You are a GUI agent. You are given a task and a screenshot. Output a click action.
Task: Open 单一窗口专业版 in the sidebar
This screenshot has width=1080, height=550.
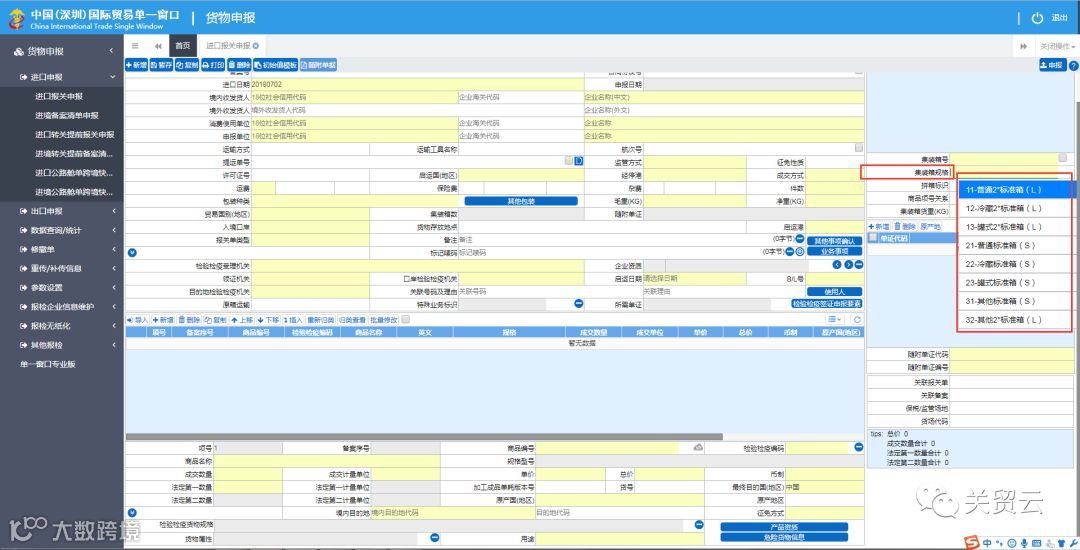click(48, 364)
